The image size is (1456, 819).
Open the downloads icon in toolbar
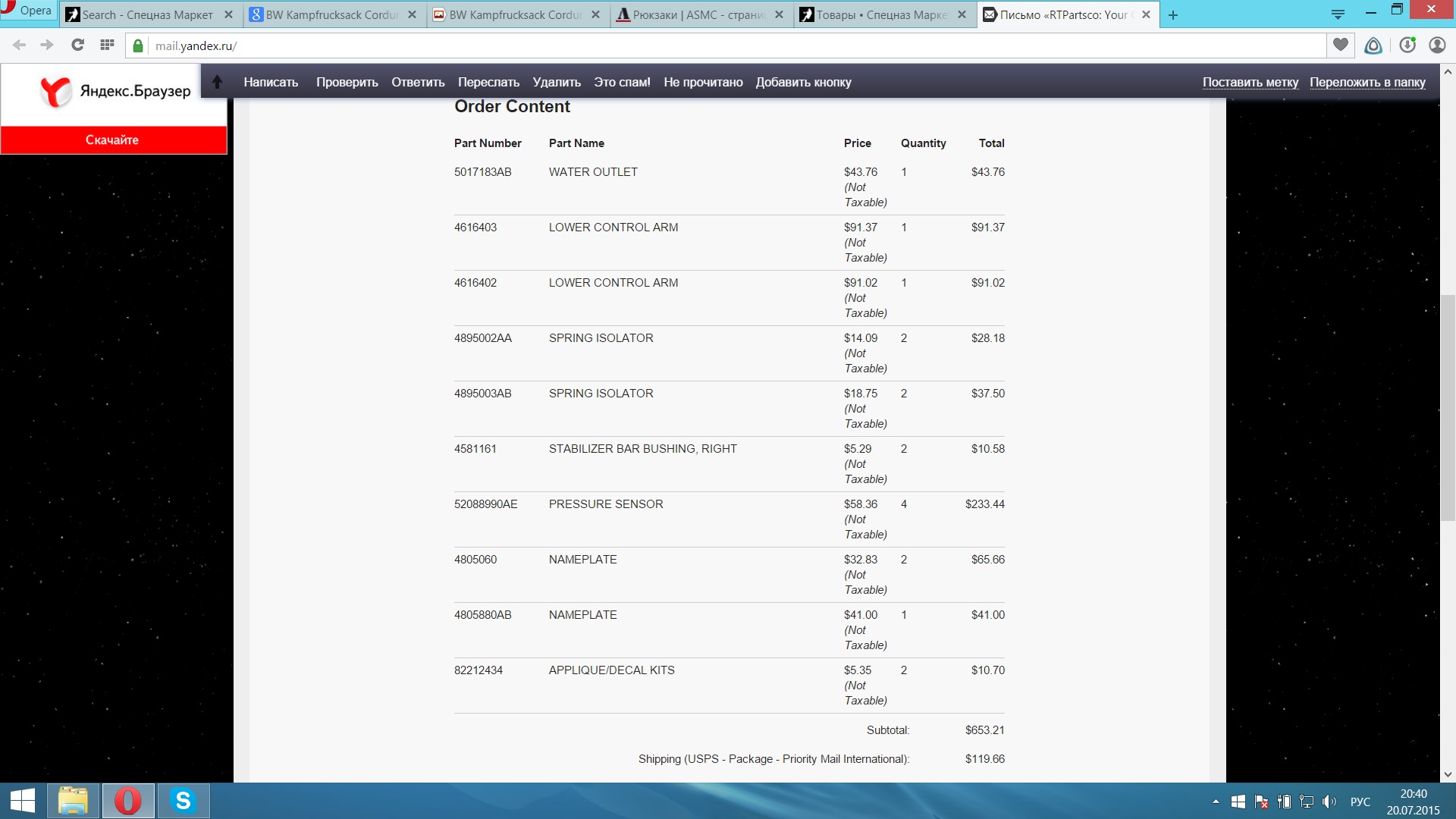click(x=1407, y=45)
